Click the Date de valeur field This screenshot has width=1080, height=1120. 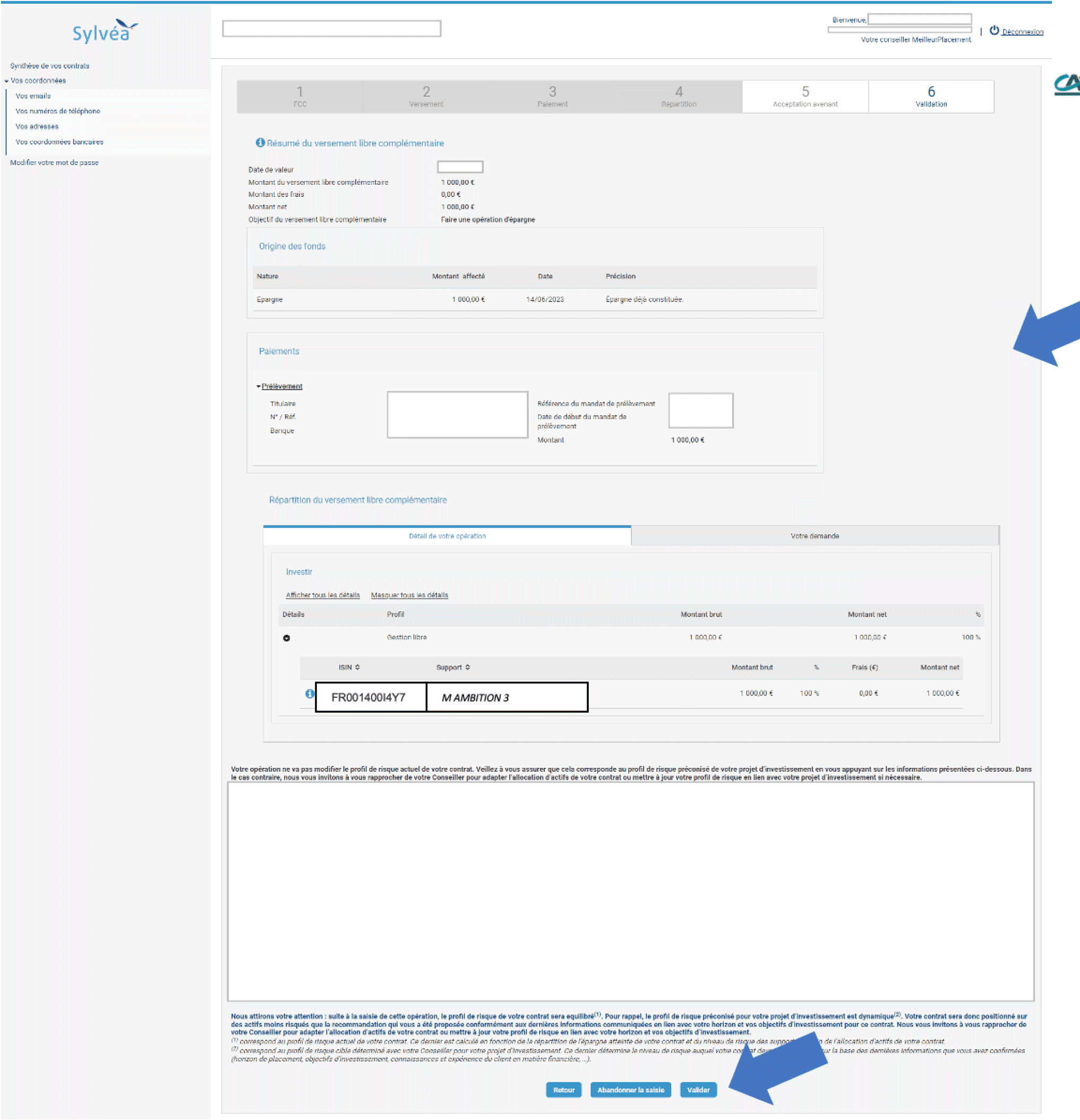460,167
